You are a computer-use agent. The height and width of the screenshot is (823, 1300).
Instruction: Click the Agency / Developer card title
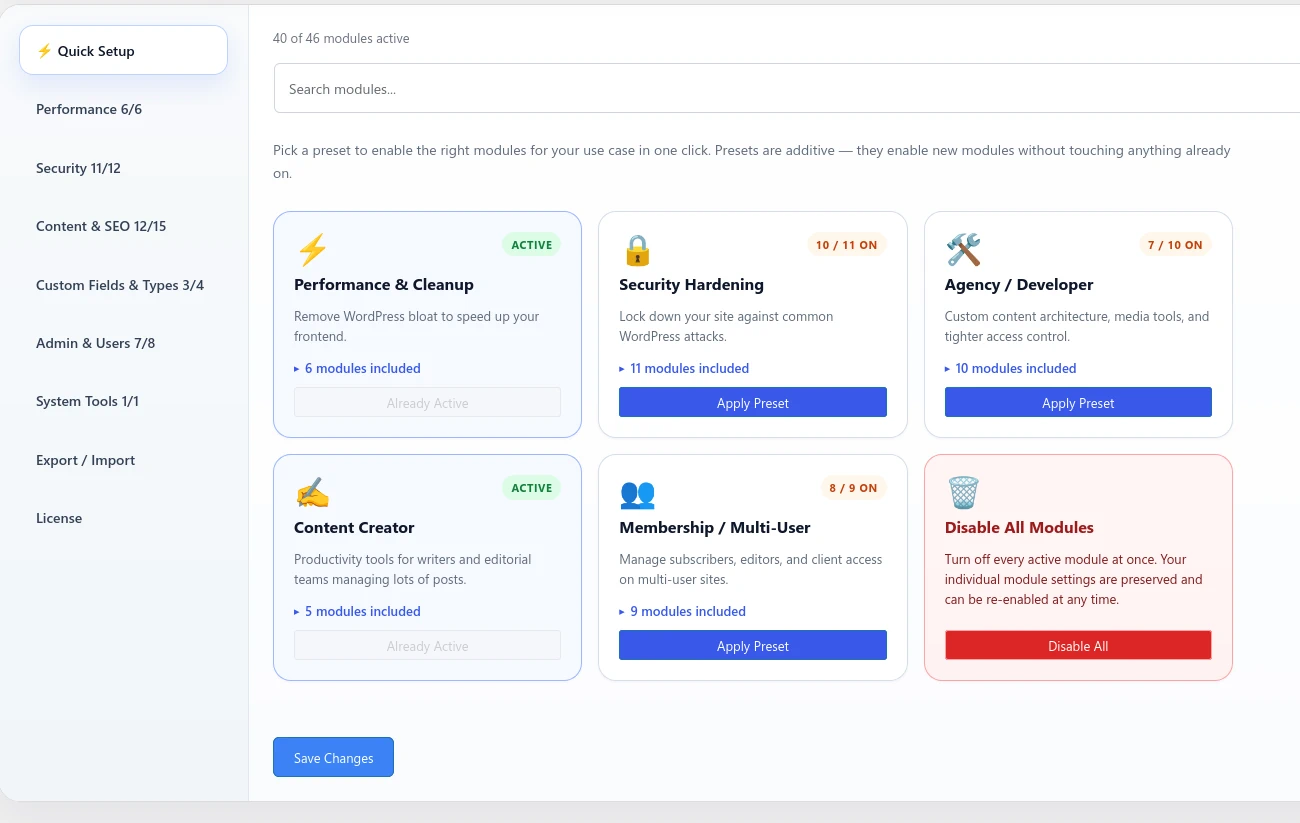click(x=1019, y=284)
